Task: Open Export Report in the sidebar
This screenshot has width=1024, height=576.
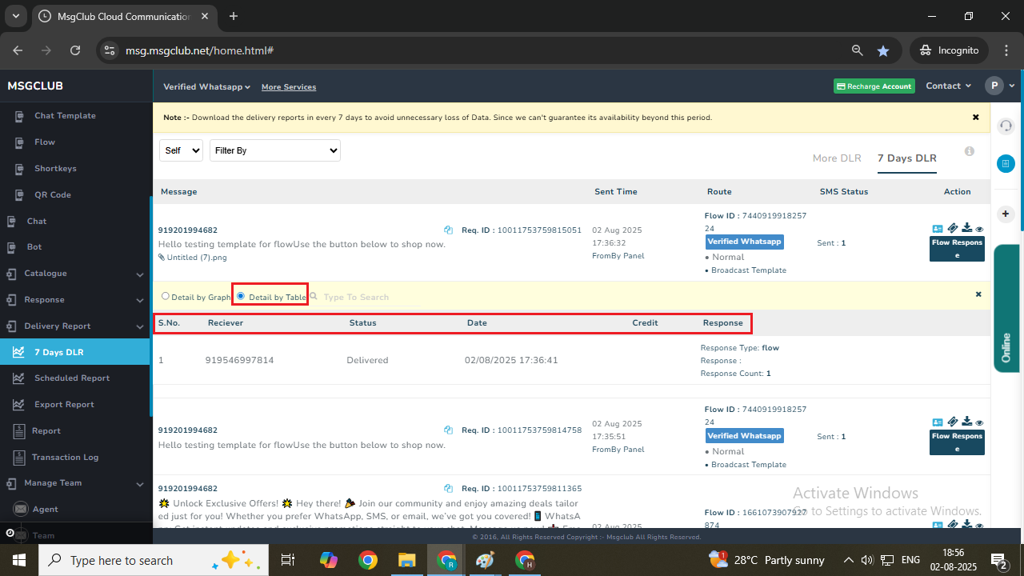Action: [x=64, y=404]
